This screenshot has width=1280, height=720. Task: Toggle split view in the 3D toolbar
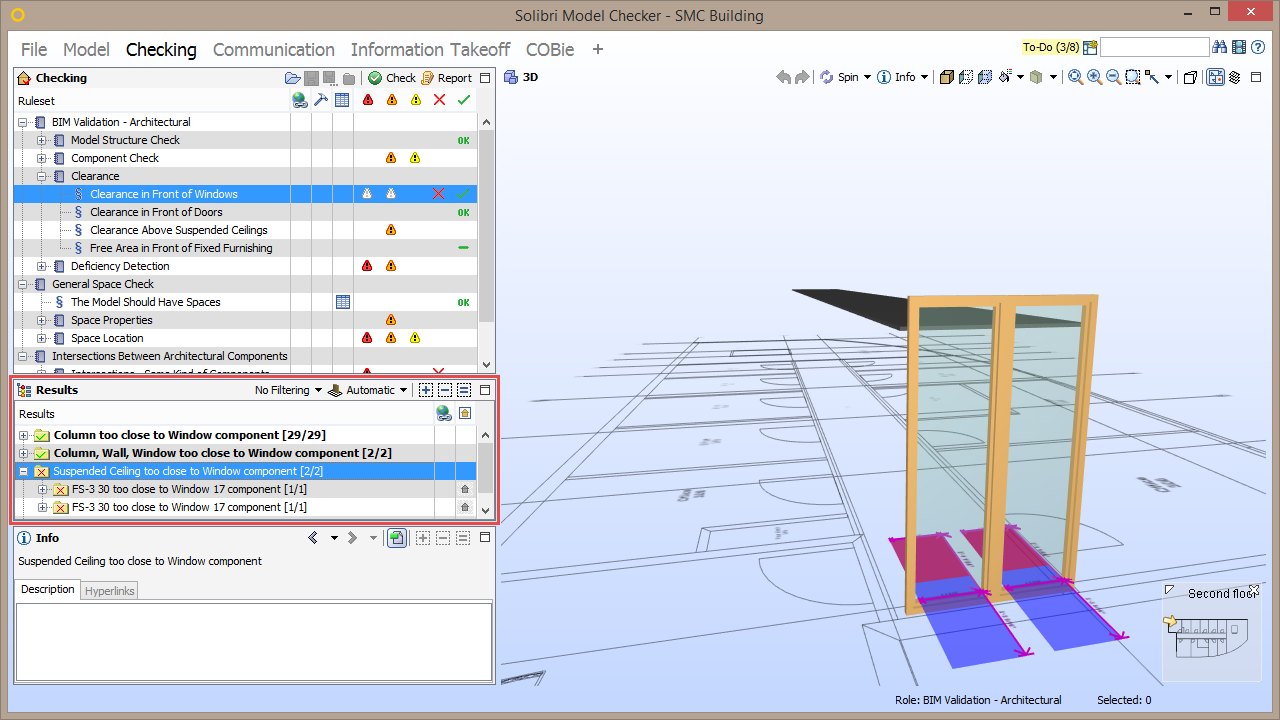pos(1216,77)
